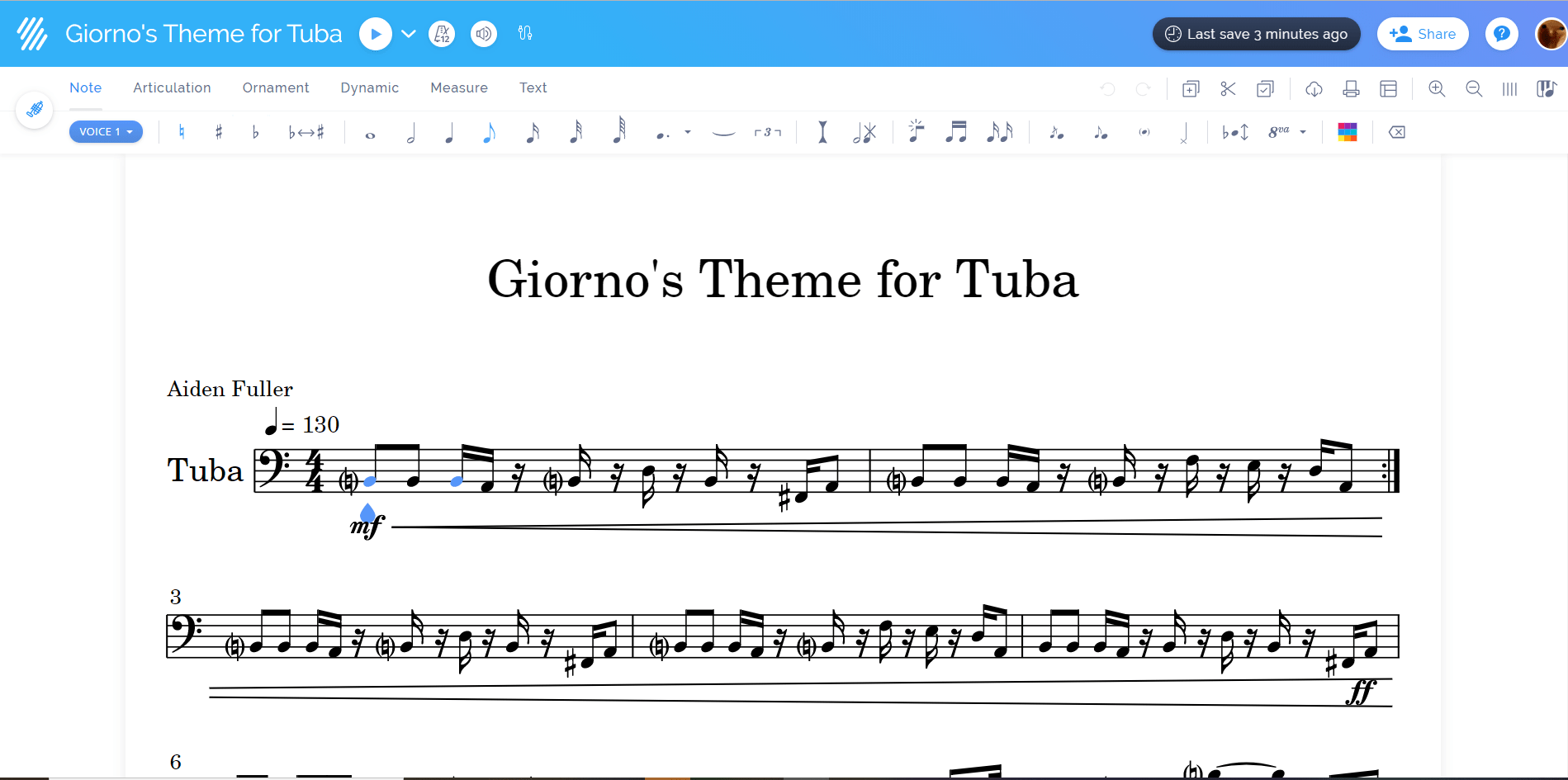Toggle the flat accidental
Image resolution: width=1568 pixels, height=780 pixels.
[x=256, y=132]
